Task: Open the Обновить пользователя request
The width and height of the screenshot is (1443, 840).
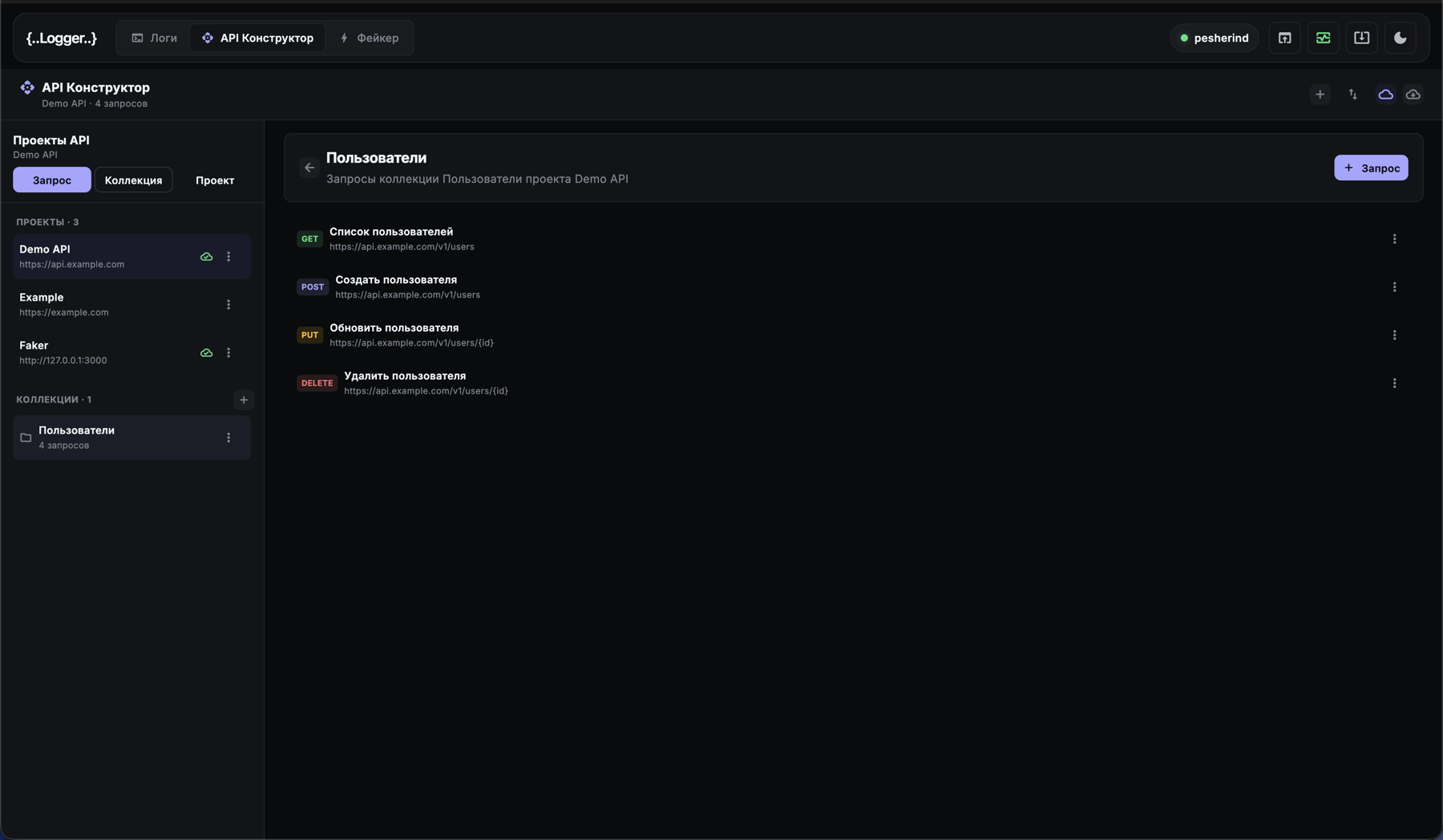Action: tap(853, 335)
